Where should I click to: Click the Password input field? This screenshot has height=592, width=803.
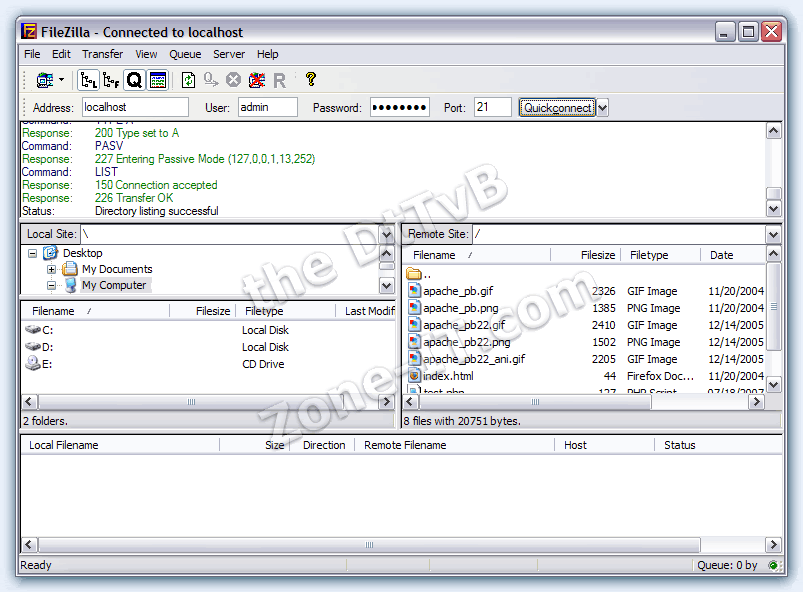point(400,107)
